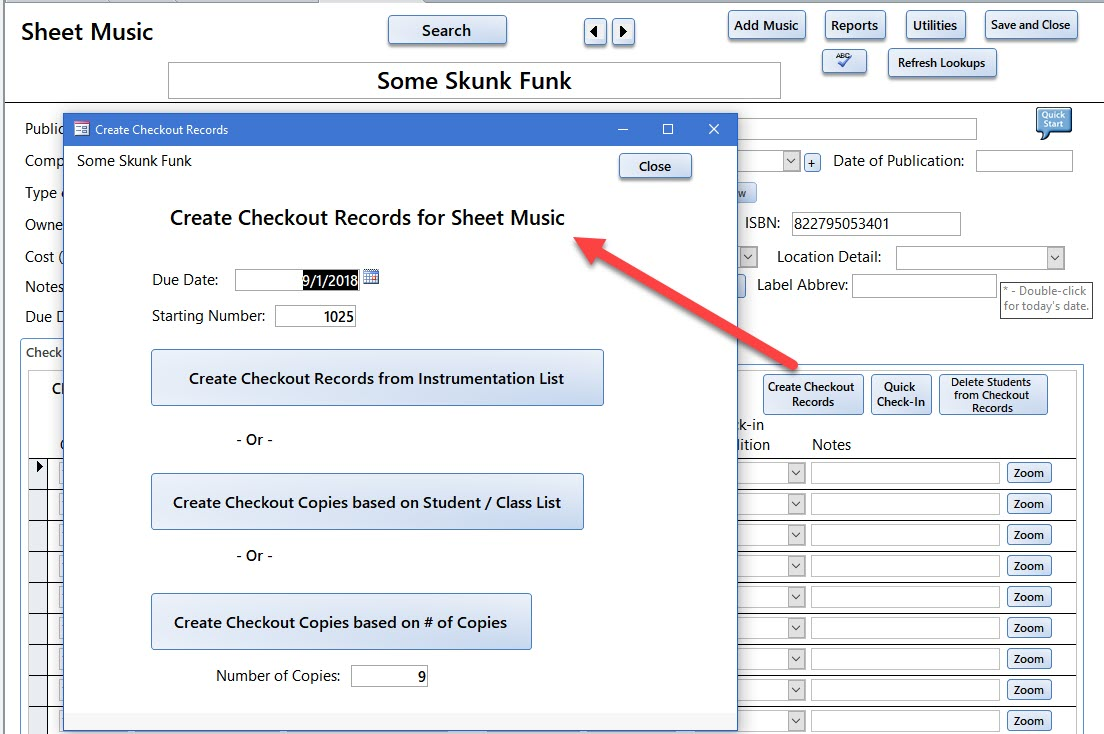Click Create Checkout Copies based on Student / Class List
This screenshot has height=734, width=1104.
point(367,502)
